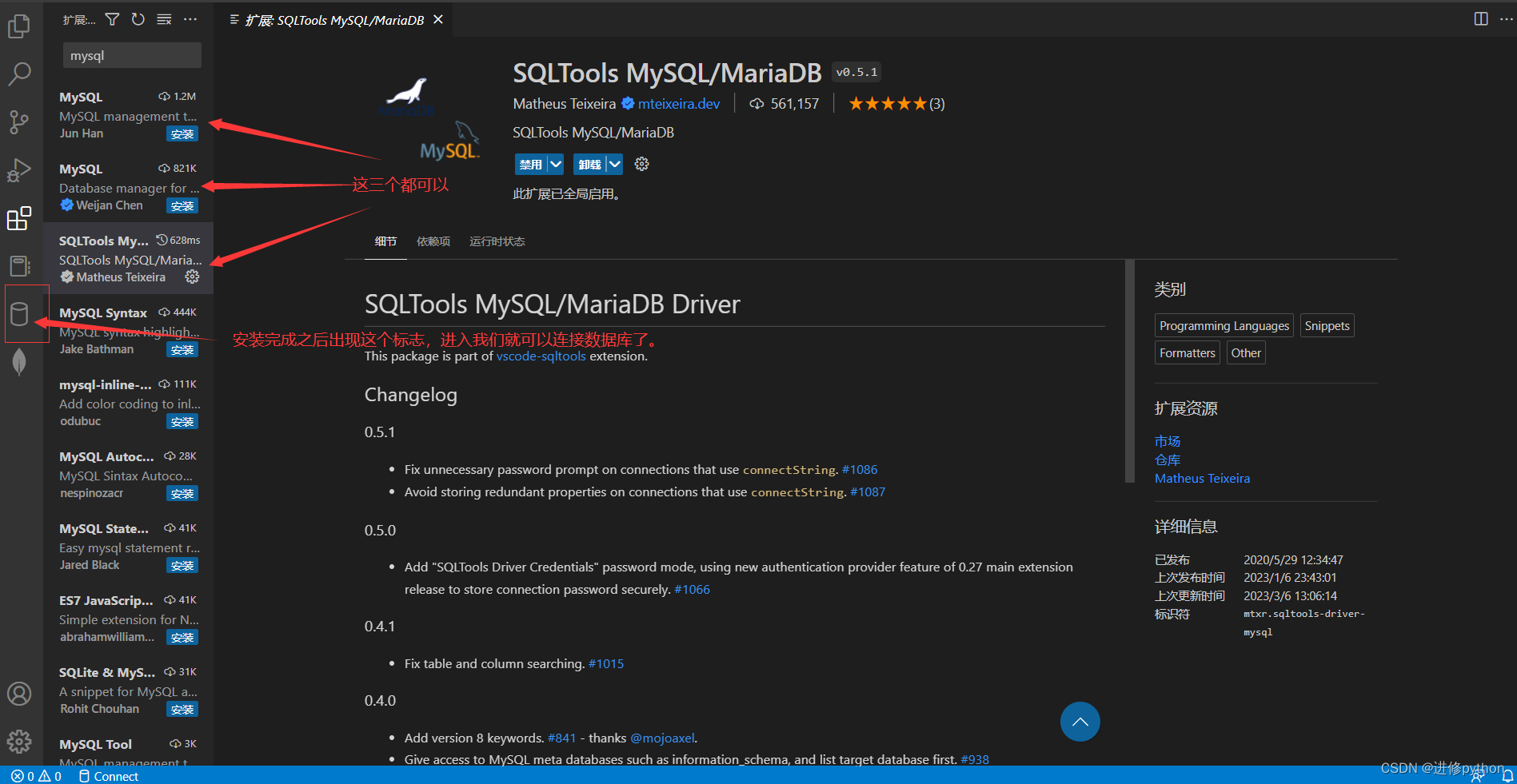Open Source Control view icon
The height and width of the screenshot is (784, 1517).
(19, 122)
